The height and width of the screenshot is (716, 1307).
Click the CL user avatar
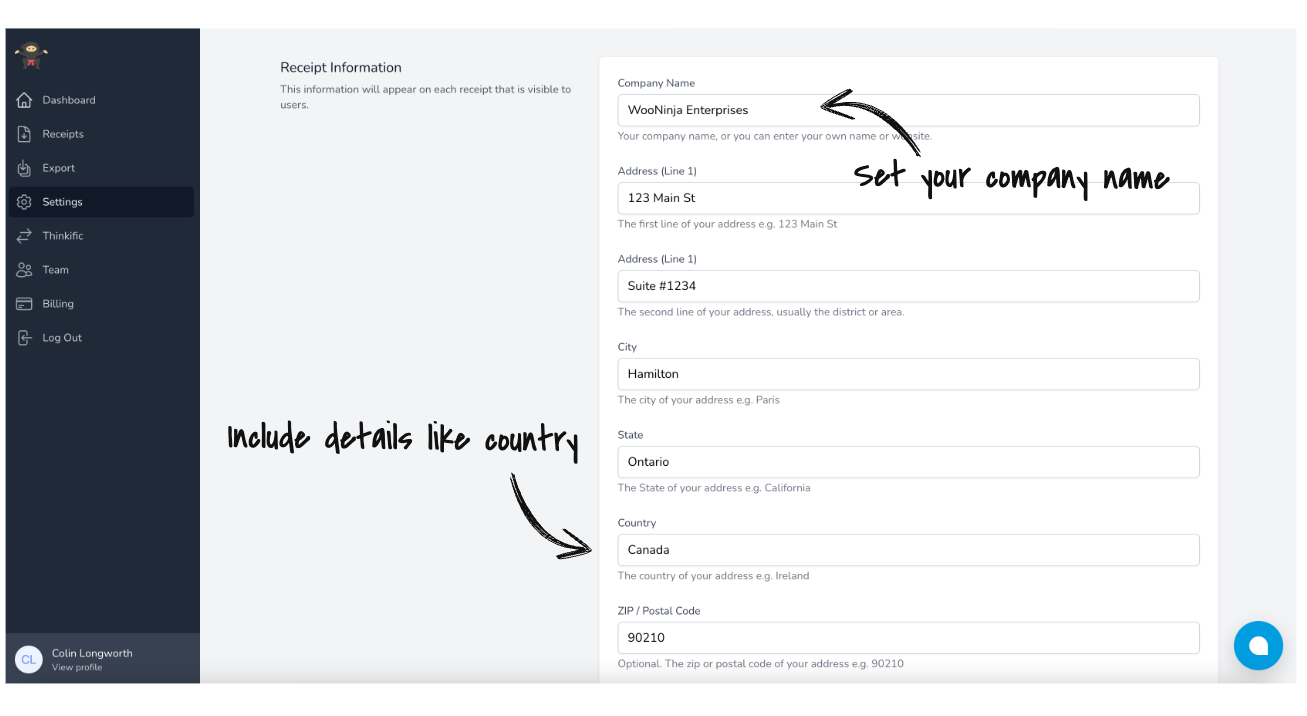click(29, 659)
